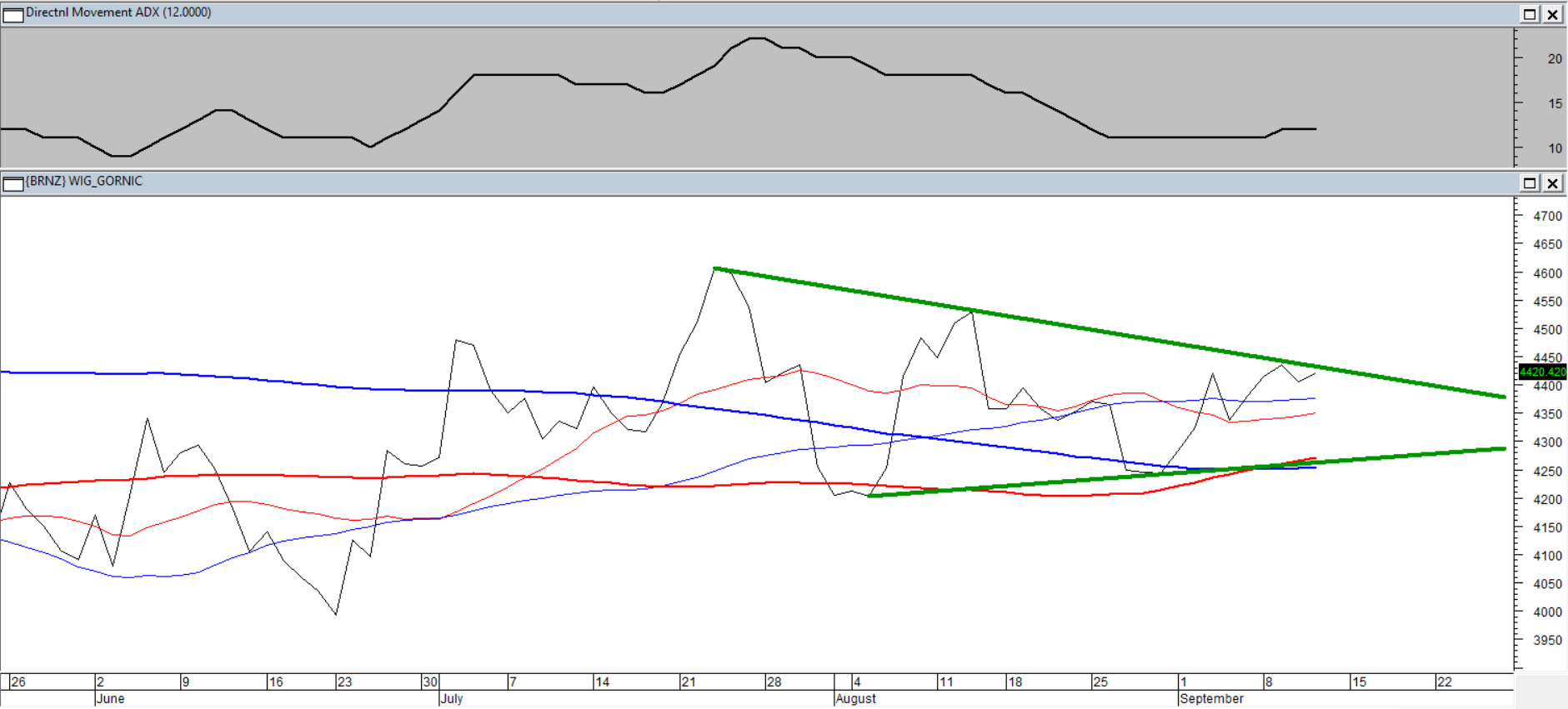Click the 20 value on ADX scale
The height and width of the screenshot is (709, 1568).
pyautogui.click(x=1555, y=59)
